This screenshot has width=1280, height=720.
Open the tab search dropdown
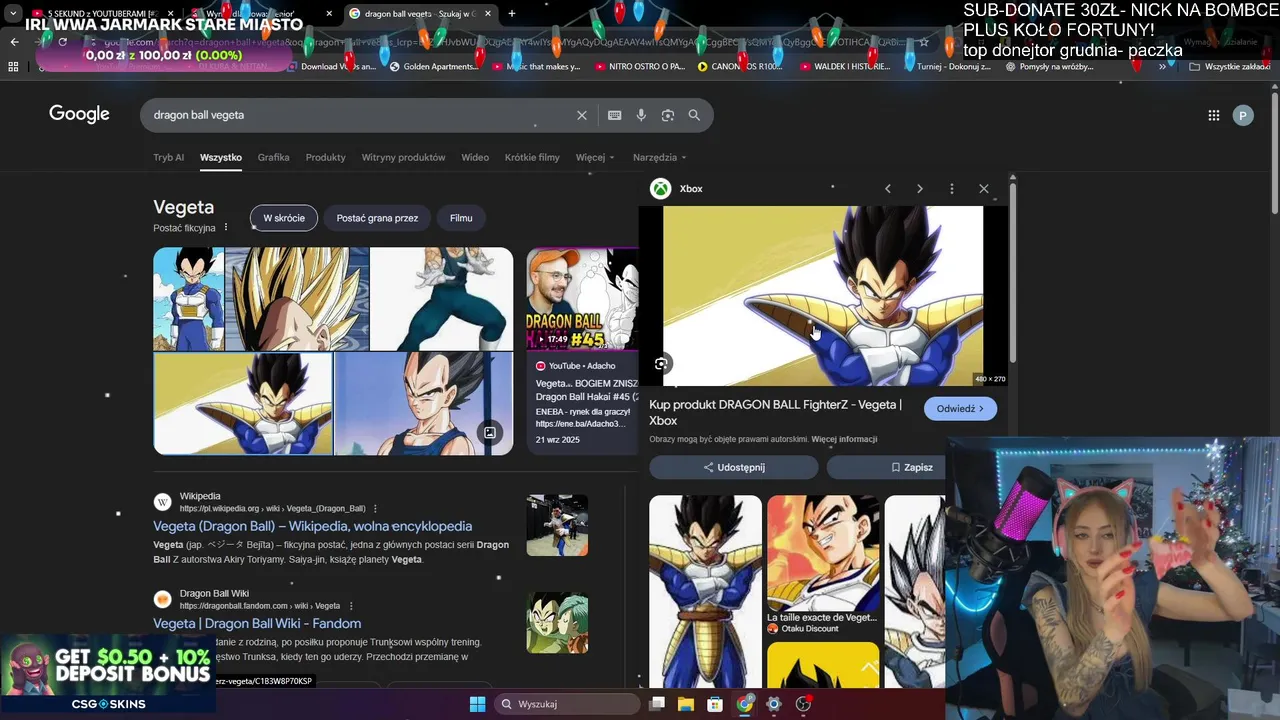(x=13, y=13)
